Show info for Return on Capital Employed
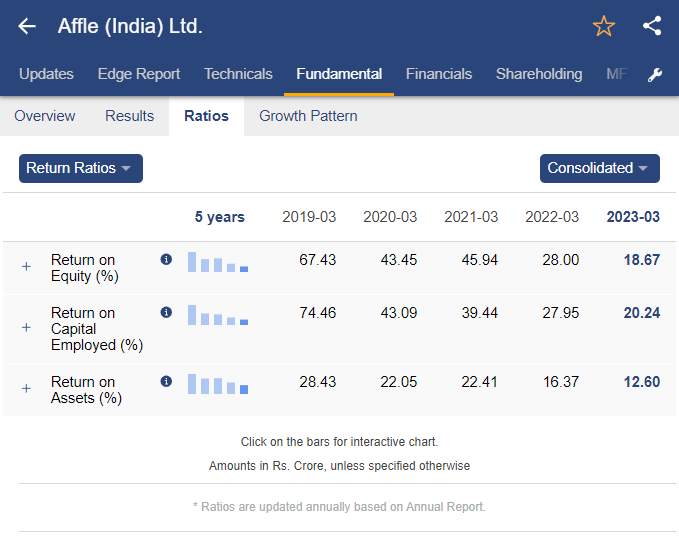Image resolution: width=679 pixels, height=539 pixels. point(166,312)
